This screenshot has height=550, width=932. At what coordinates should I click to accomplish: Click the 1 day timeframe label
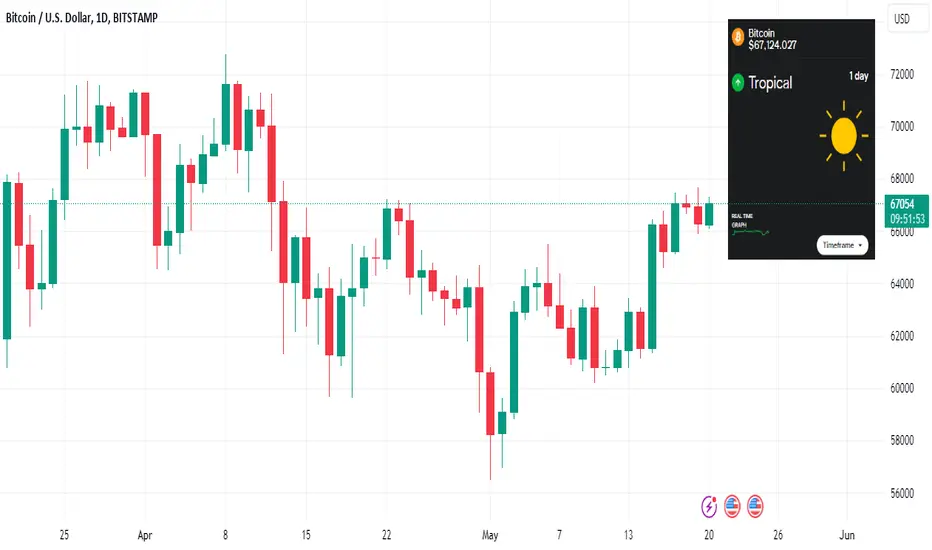pyautogui.click(x=858, y=76)
